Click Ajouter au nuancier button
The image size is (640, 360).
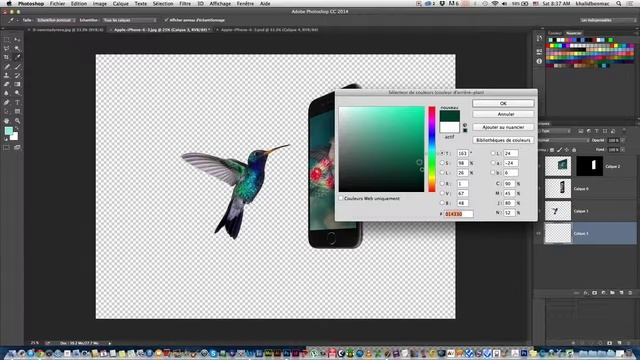coord(503,127)
